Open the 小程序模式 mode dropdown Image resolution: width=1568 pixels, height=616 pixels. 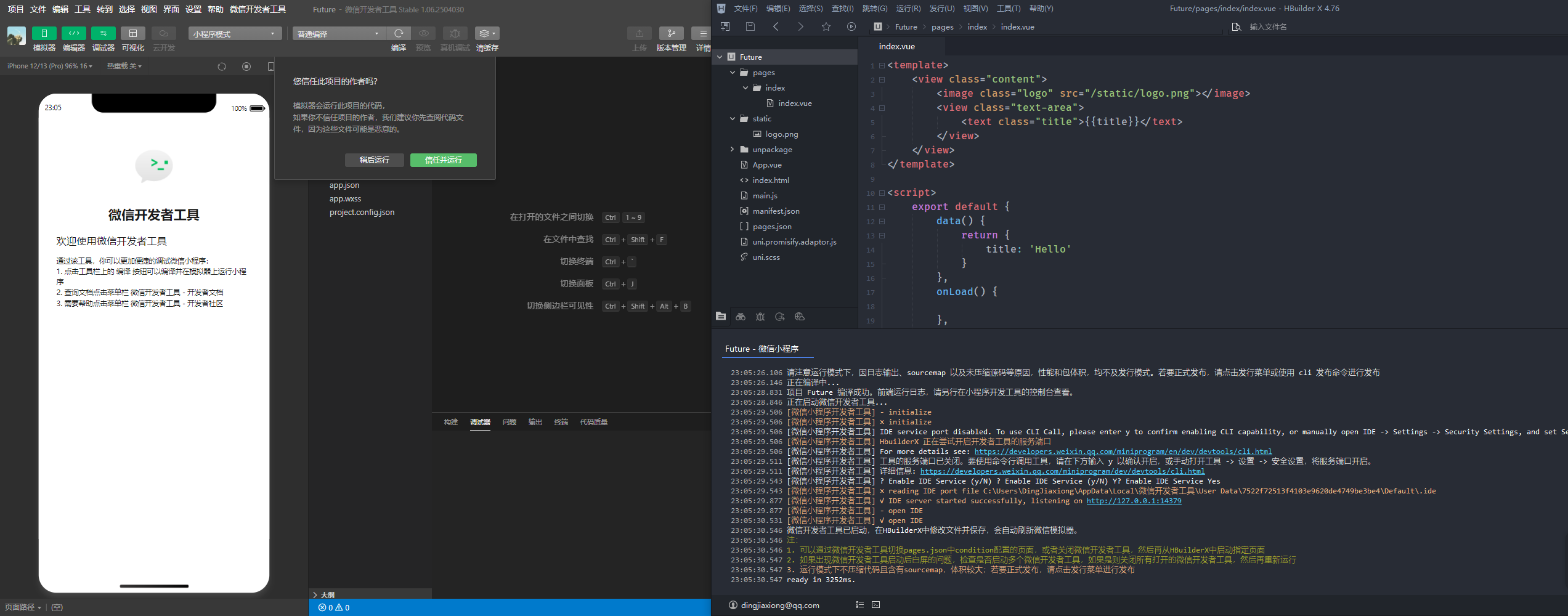(235, 34)
